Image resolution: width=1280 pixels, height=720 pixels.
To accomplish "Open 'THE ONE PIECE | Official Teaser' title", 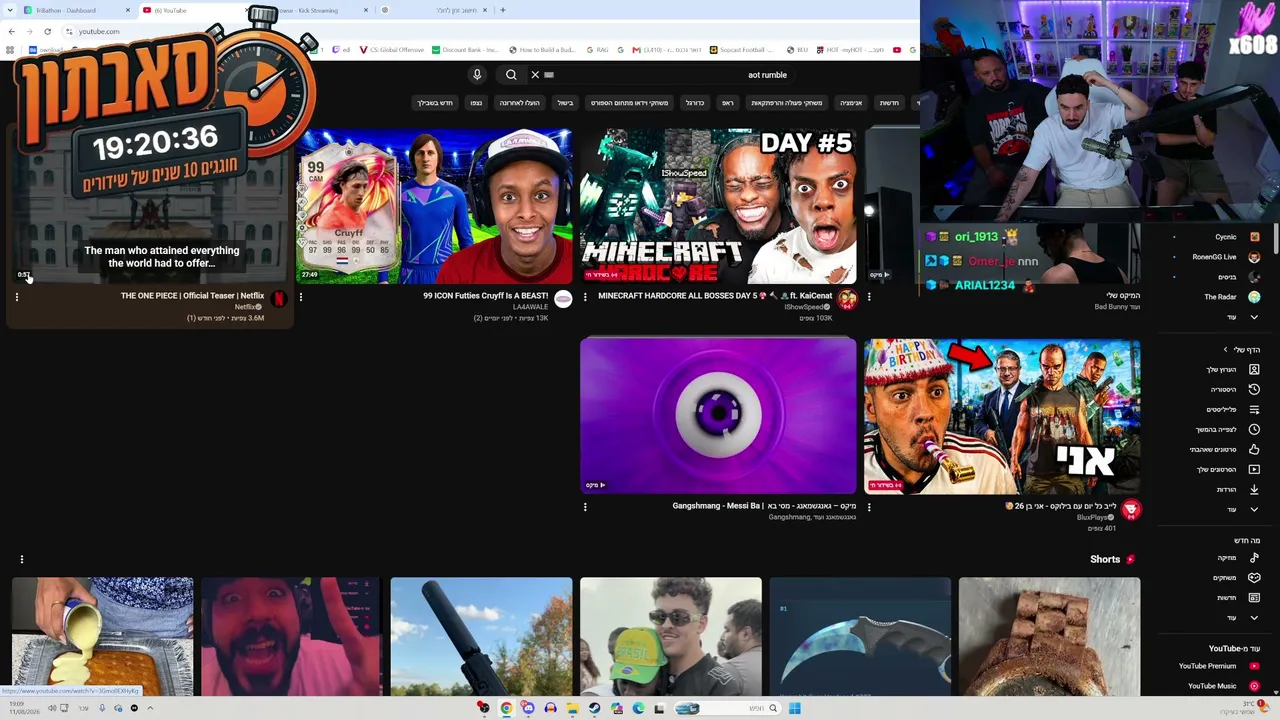I will (x=192, y=296).
